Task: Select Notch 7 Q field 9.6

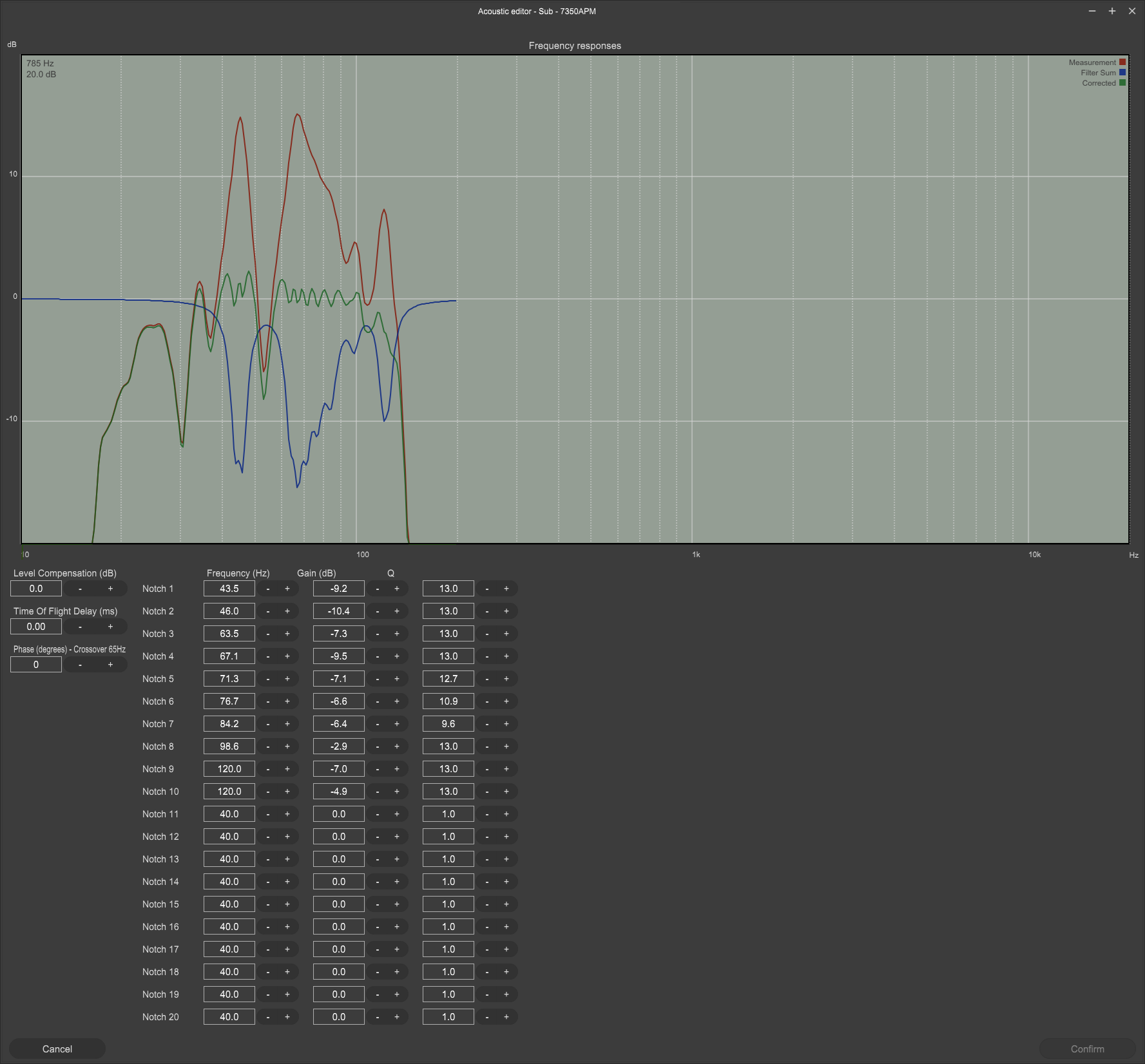Action: click(448, 724)
